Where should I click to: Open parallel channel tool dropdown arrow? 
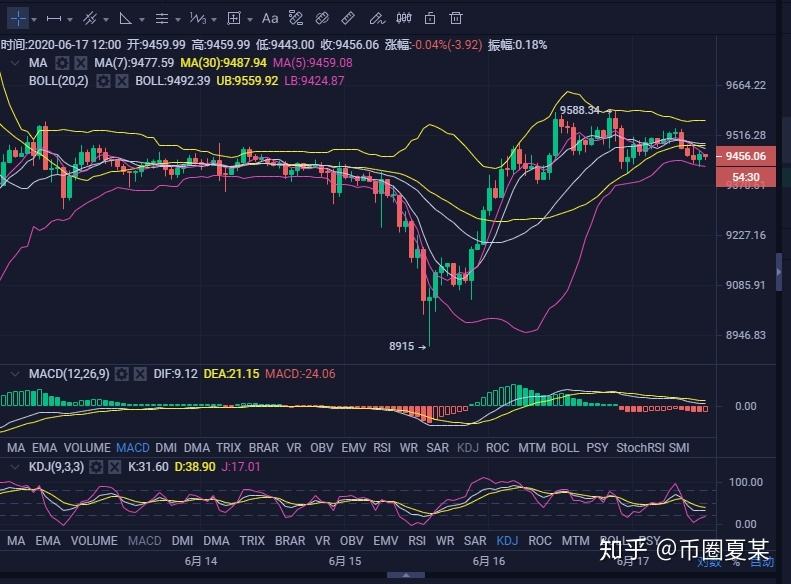tap(106, 20)
